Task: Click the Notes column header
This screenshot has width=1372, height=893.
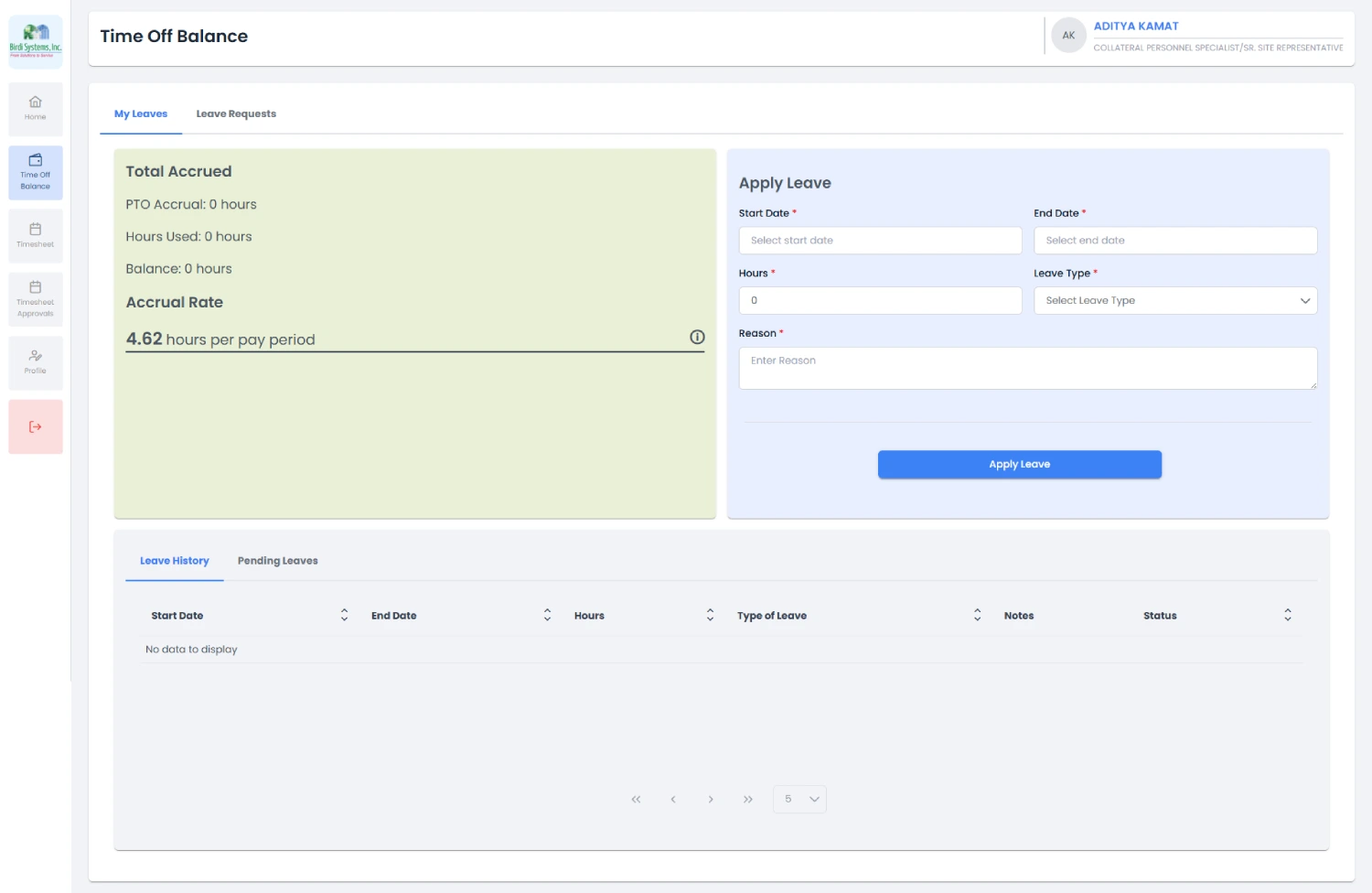Action: (1019, 616)
